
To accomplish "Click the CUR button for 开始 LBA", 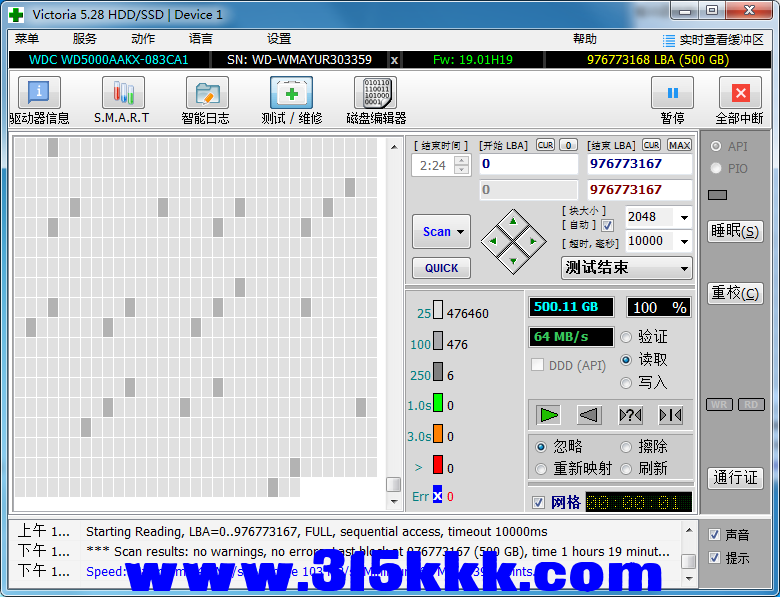I will 546,145.
